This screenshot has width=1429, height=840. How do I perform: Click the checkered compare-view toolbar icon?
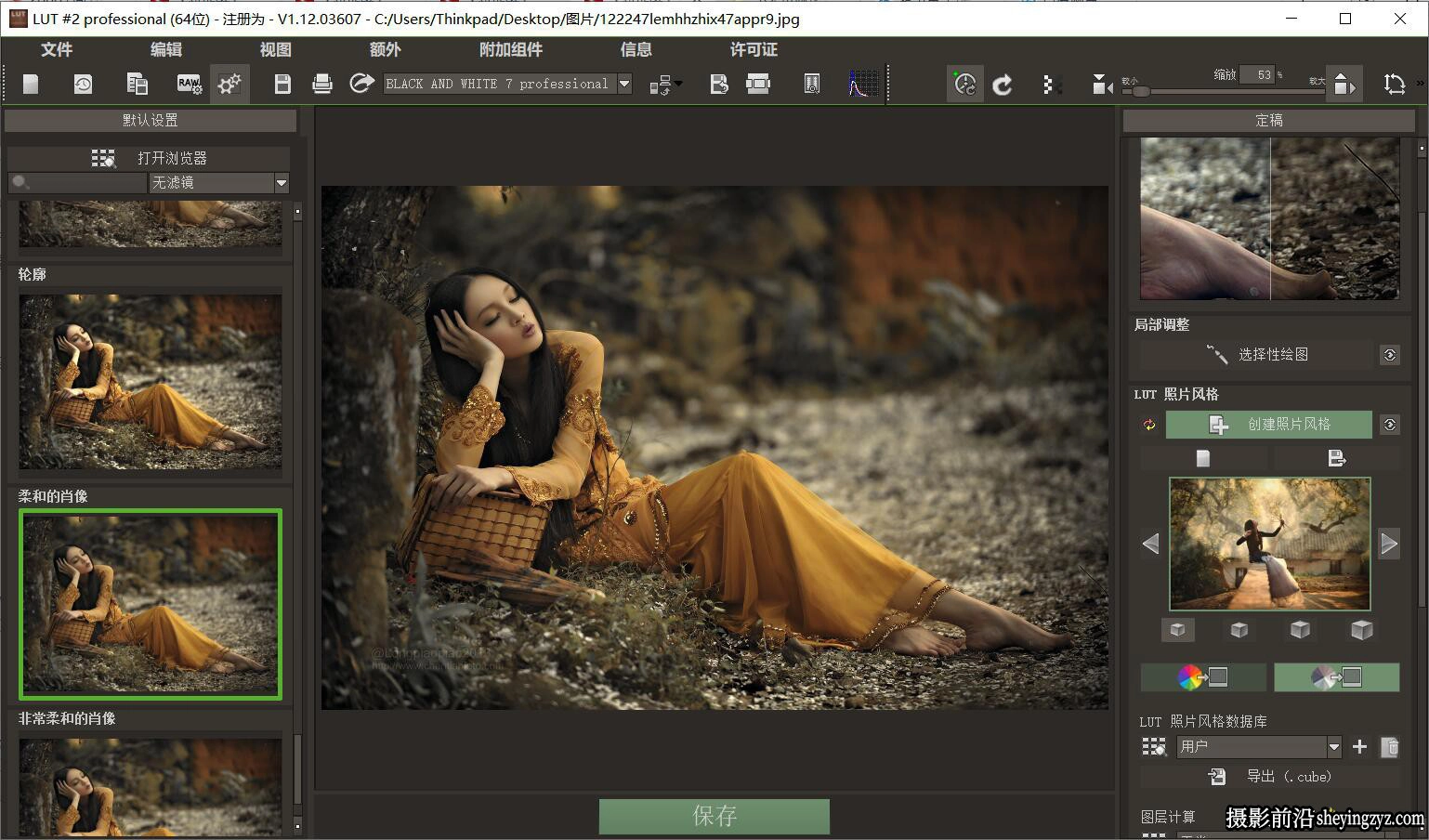coord(1052,85)
